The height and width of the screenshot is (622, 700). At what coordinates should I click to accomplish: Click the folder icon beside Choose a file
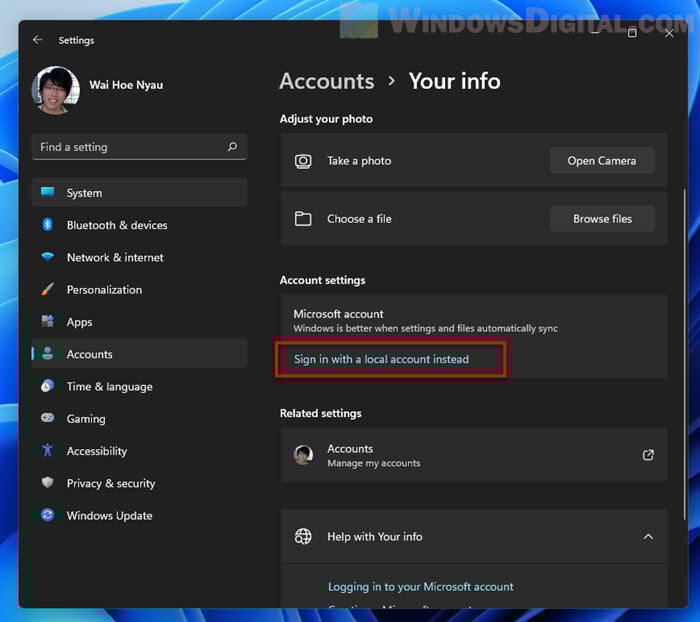(303, 219)
